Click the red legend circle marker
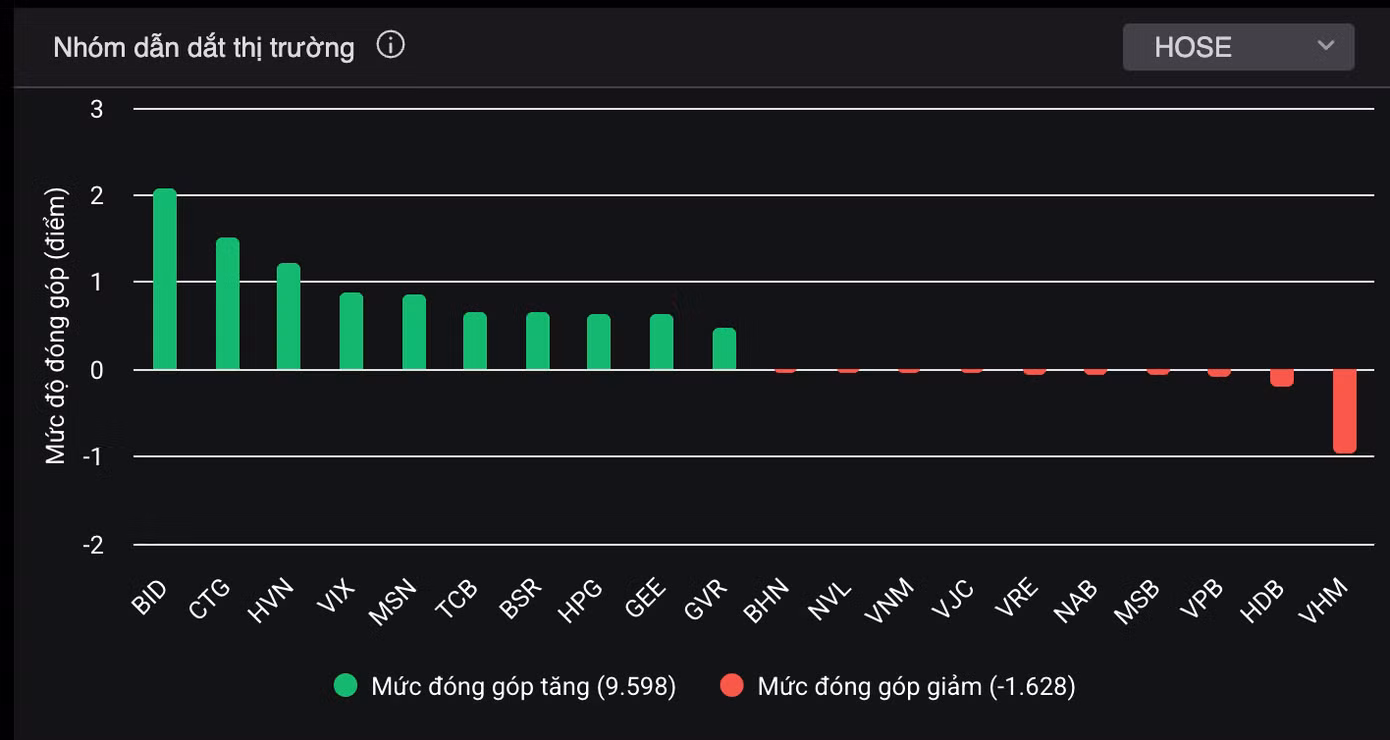Screen dimensions: 1390x740 click(732, 686)
